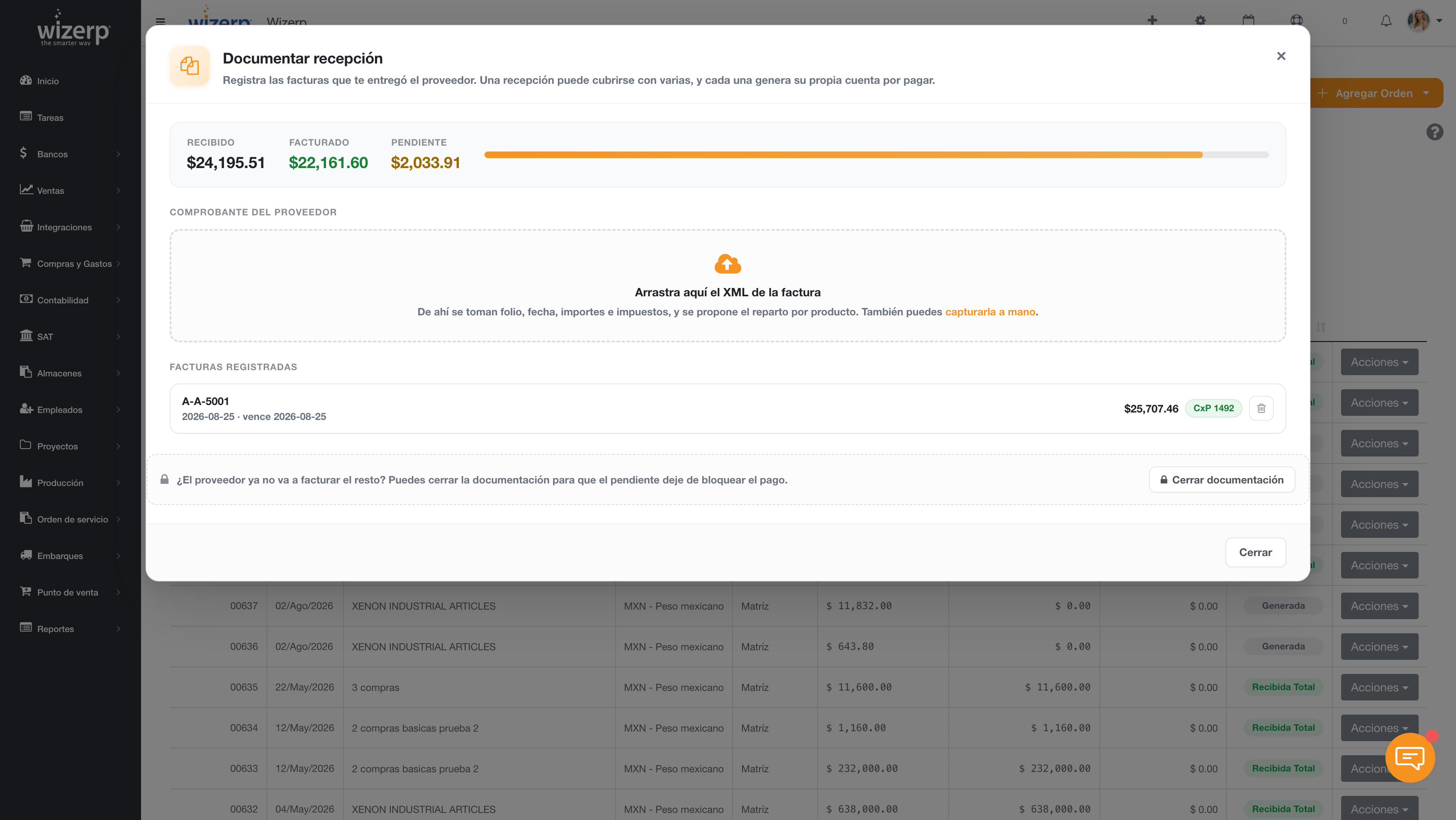This screenshot has height=820, width=1456.
Task: Expand Compras y Gastos chevron
Action: 118,264
